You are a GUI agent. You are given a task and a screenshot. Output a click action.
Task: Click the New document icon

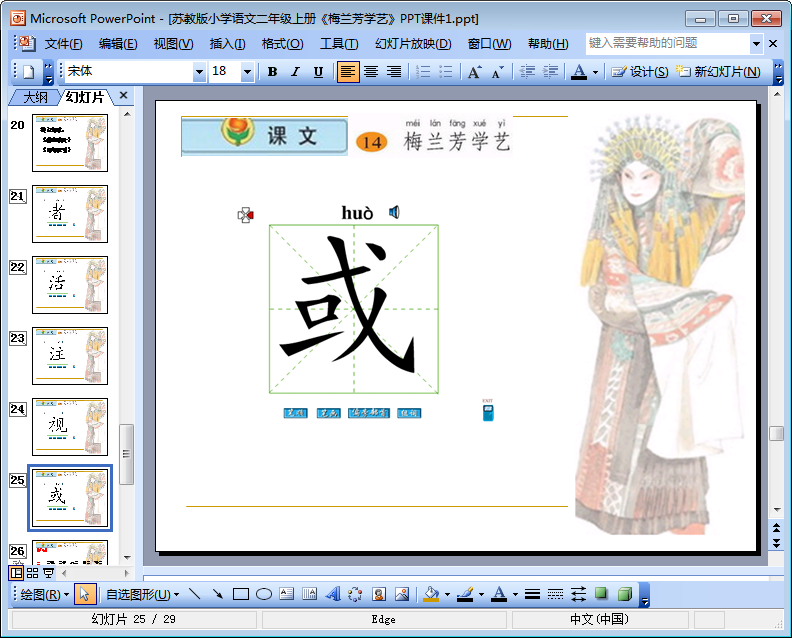click(x=29, y=72)
